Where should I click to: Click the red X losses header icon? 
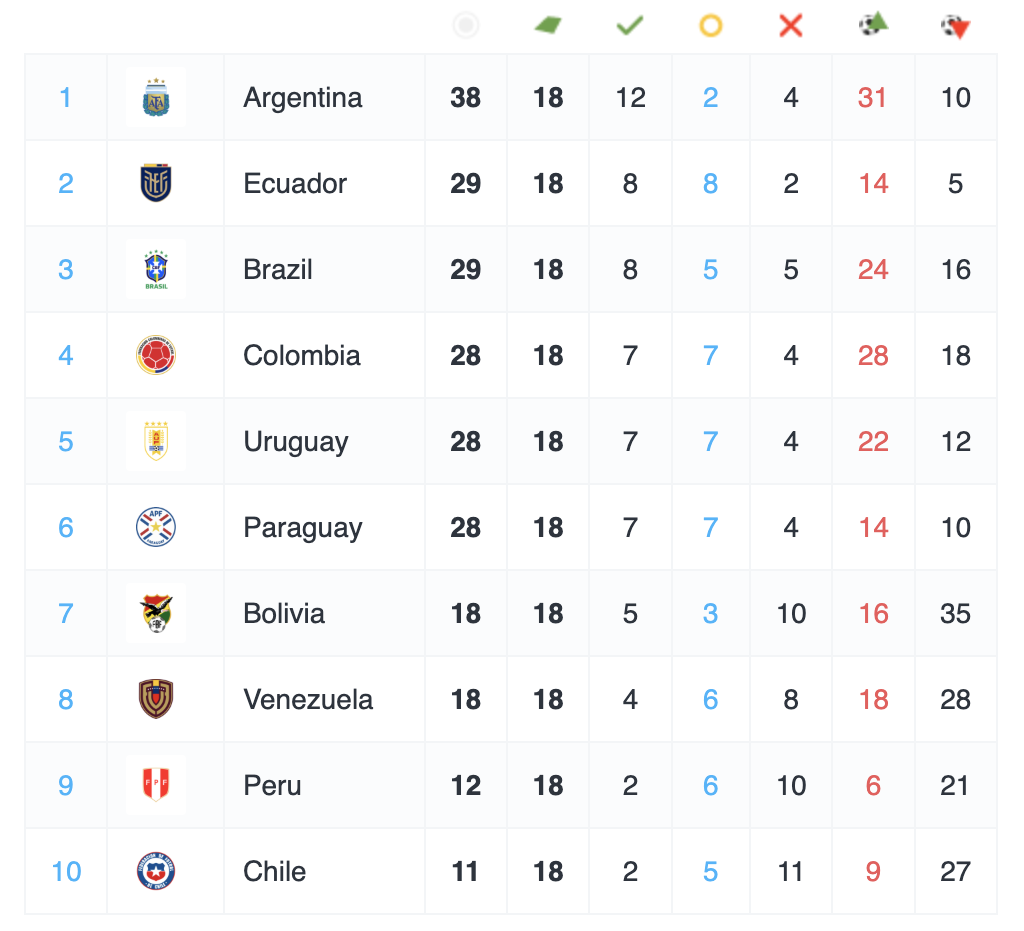click(x=791, y=25)
